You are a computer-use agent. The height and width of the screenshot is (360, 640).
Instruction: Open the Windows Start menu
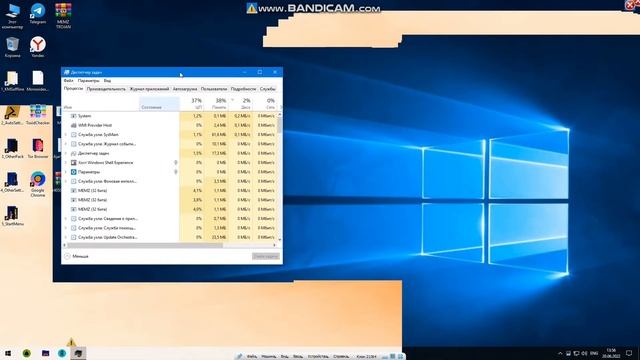8,353
